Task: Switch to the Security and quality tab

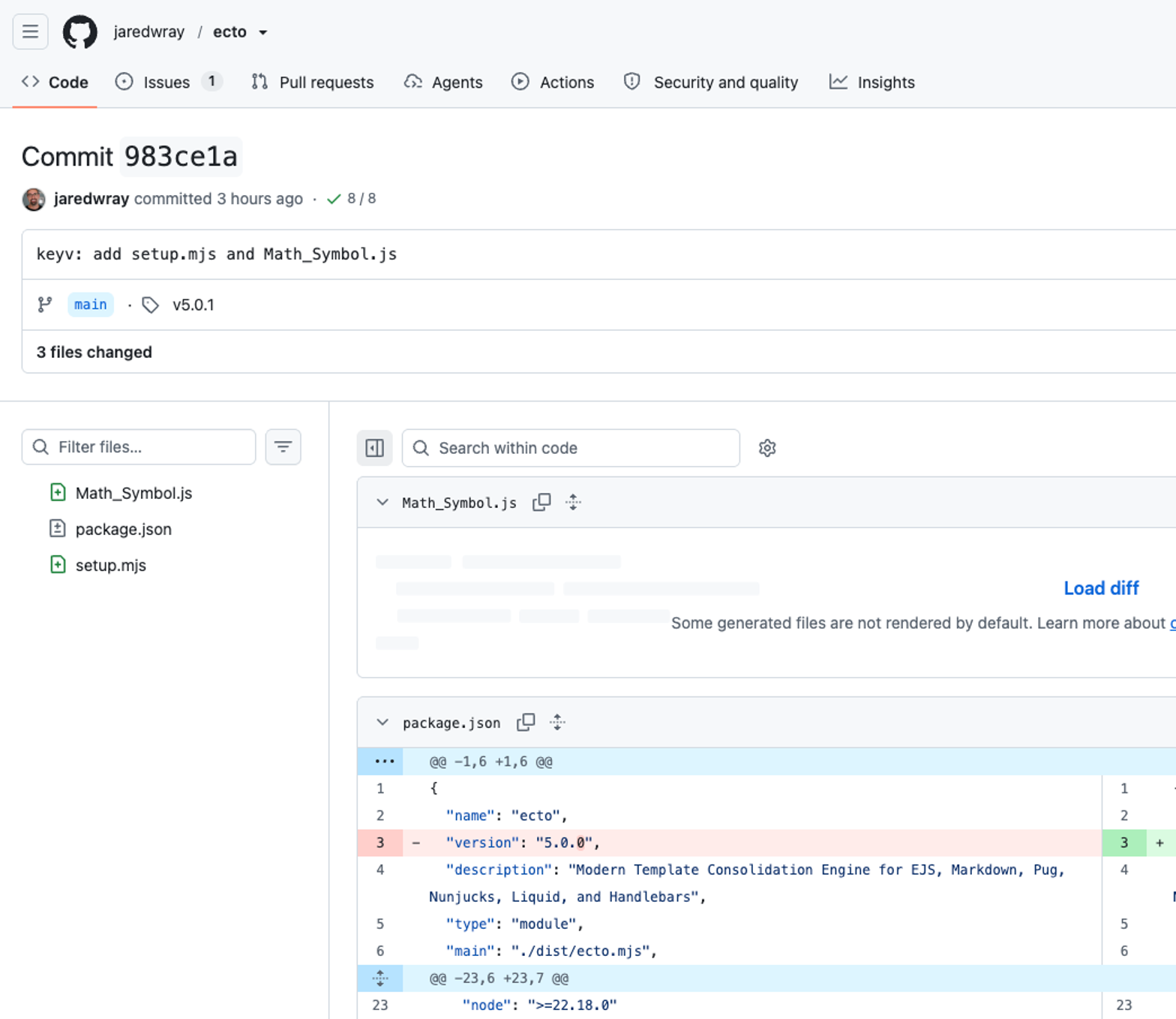Action: click(711, 83)
